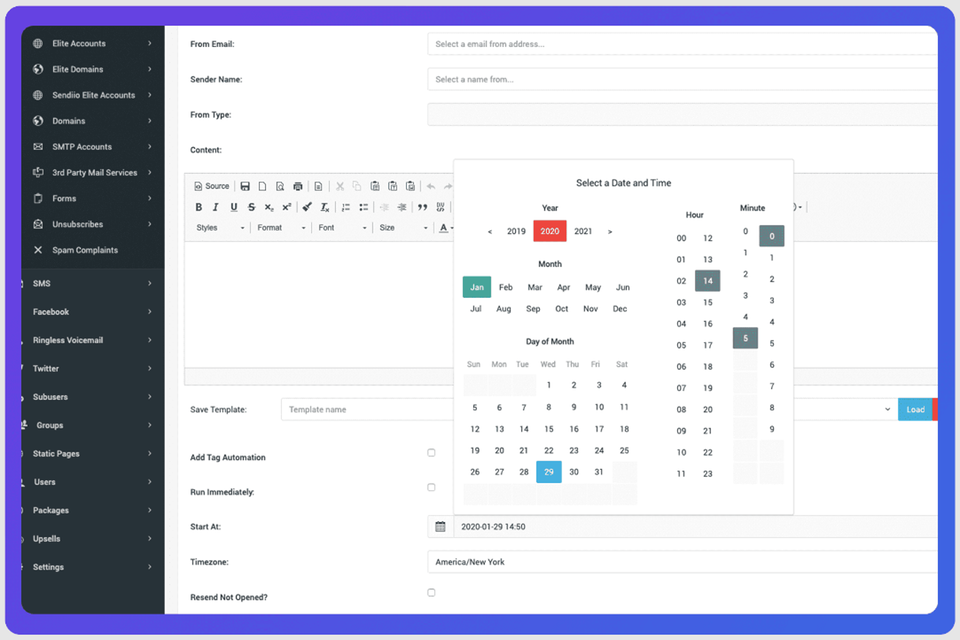Click the Preview icon in the editor toolbar
This screenshot has height=640, width=960.
coord(280,186)
